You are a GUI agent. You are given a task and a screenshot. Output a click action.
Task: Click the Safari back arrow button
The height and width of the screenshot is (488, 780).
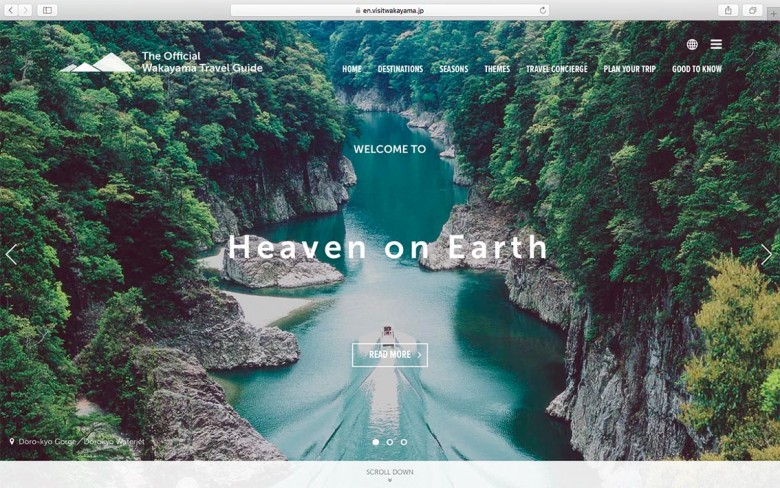pyautogui.click(x=10, y=10)
